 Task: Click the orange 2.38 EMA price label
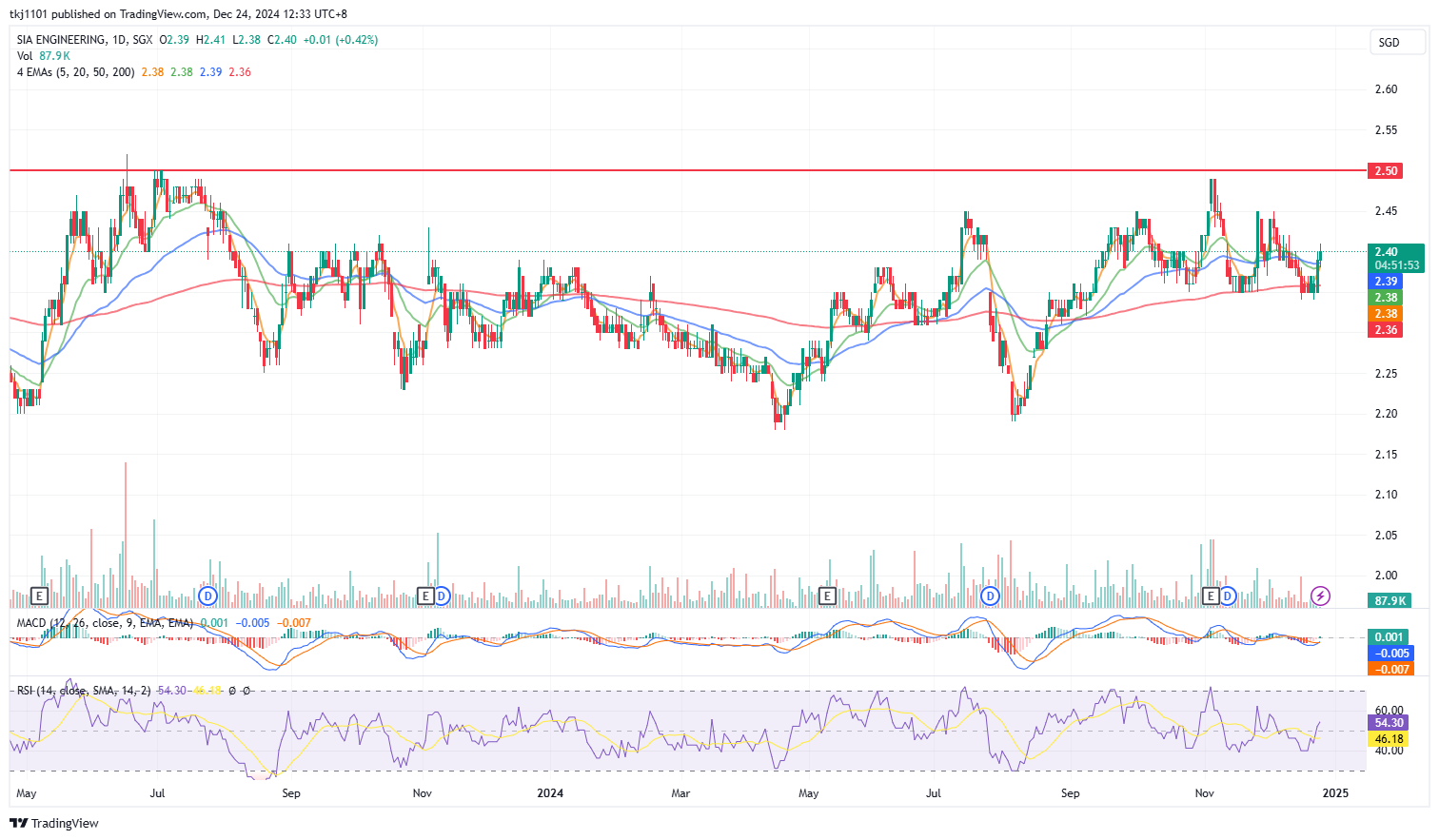pyautogui.click(x=1387, y=314)
